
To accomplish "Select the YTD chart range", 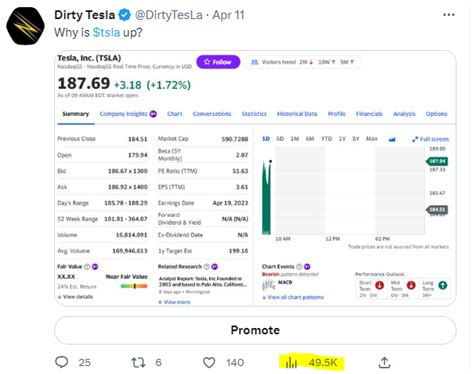I will pyautogui.click(x=326, y=139).
